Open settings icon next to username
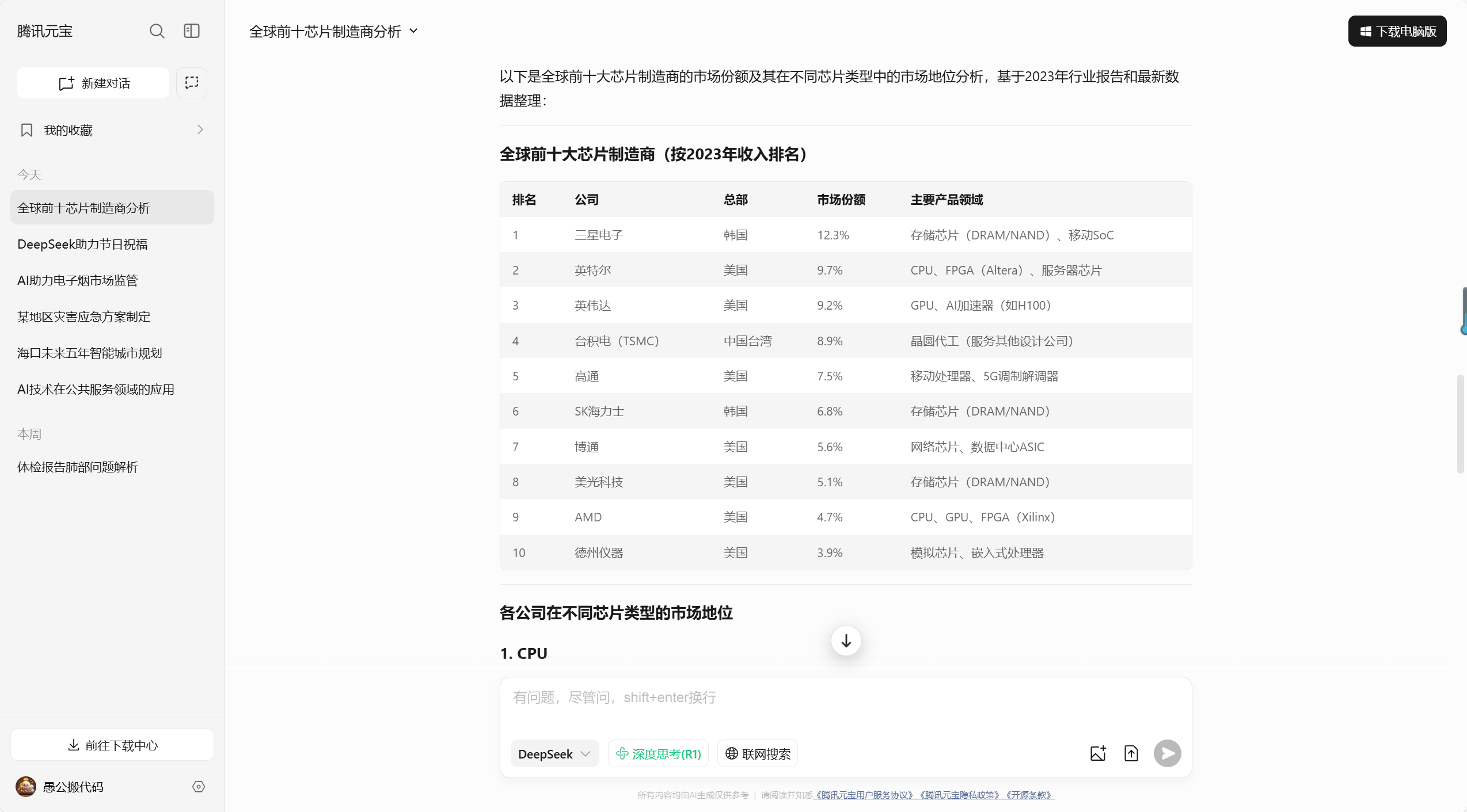The width and height of the screenshot is (1467, 812). tap(199, 787)
